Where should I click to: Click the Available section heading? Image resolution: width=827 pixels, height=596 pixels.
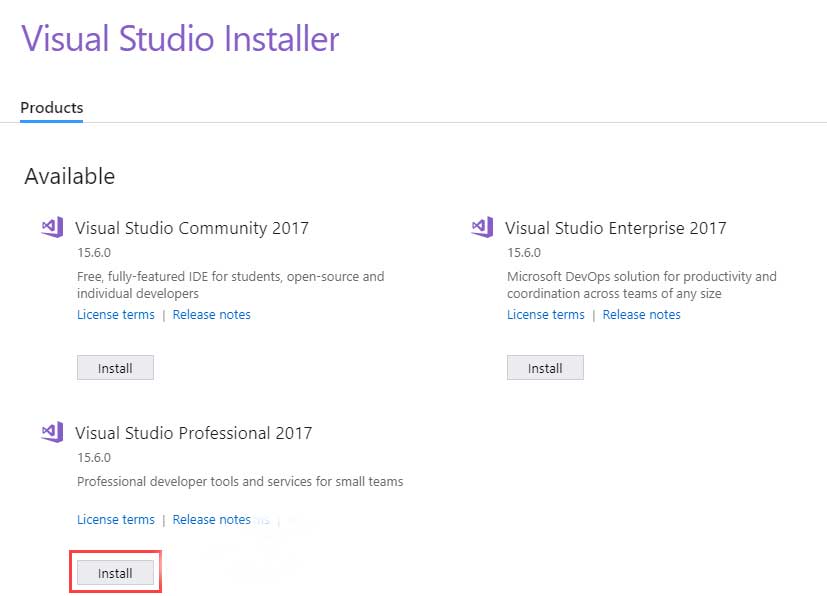tap(69, 176)
